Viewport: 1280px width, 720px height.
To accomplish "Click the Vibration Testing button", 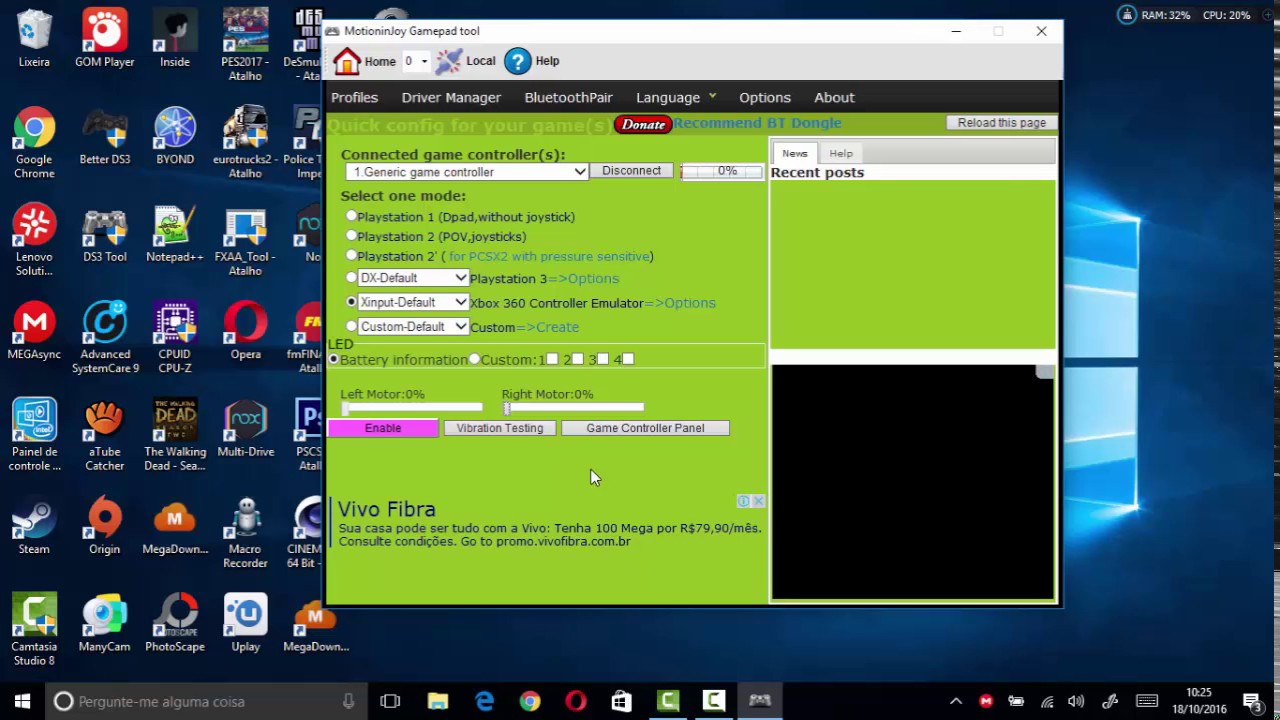I will (500, 428).
